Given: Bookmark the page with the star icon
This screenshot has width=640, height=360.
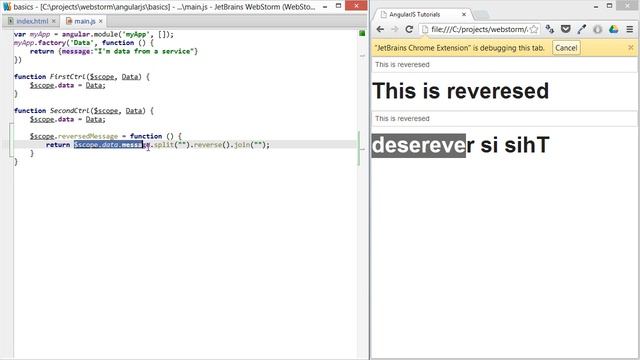Looking at the screenshot, I should (x=533, y=29).
